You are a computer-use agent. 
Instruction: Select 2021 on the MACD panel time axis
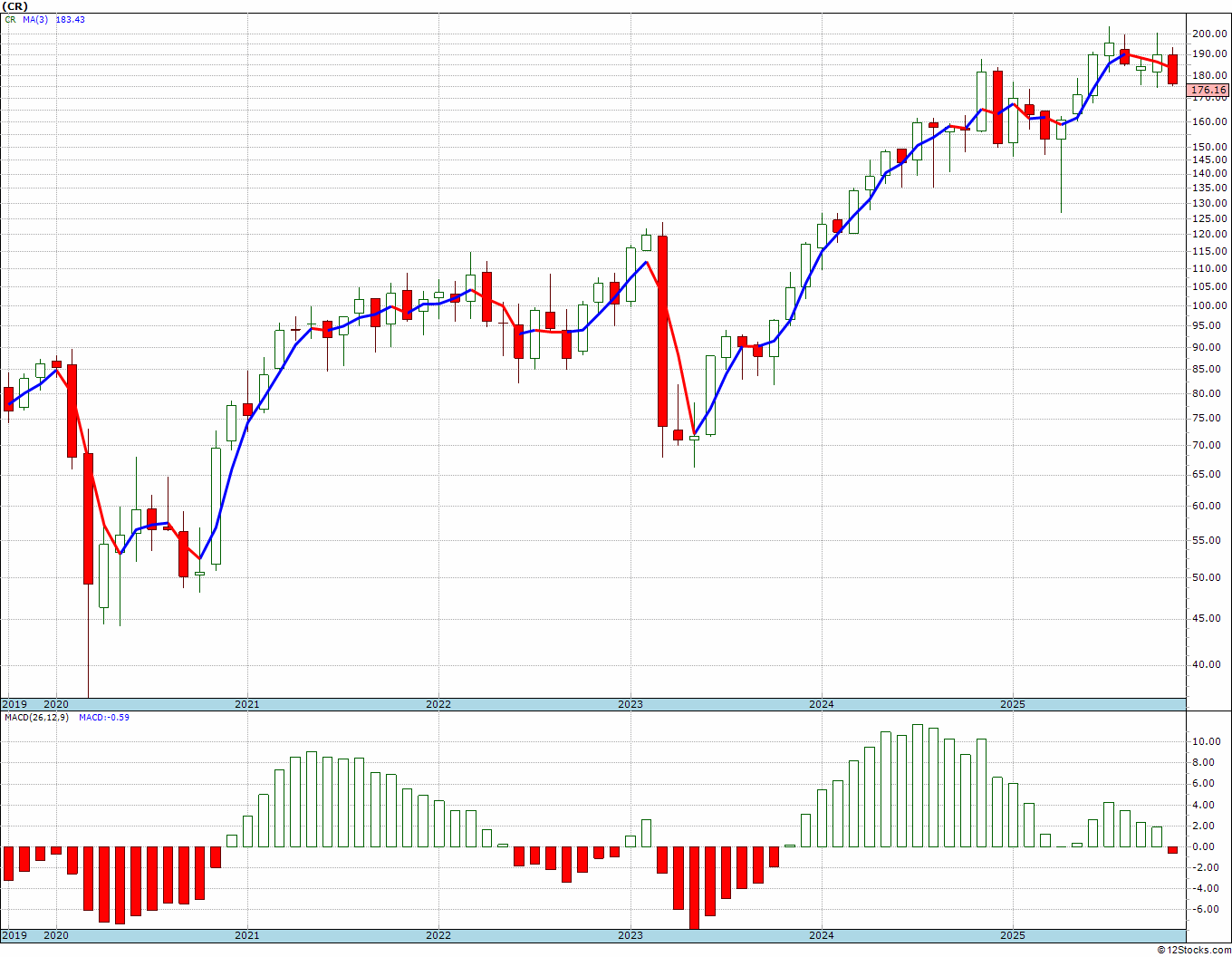[246, 935]
